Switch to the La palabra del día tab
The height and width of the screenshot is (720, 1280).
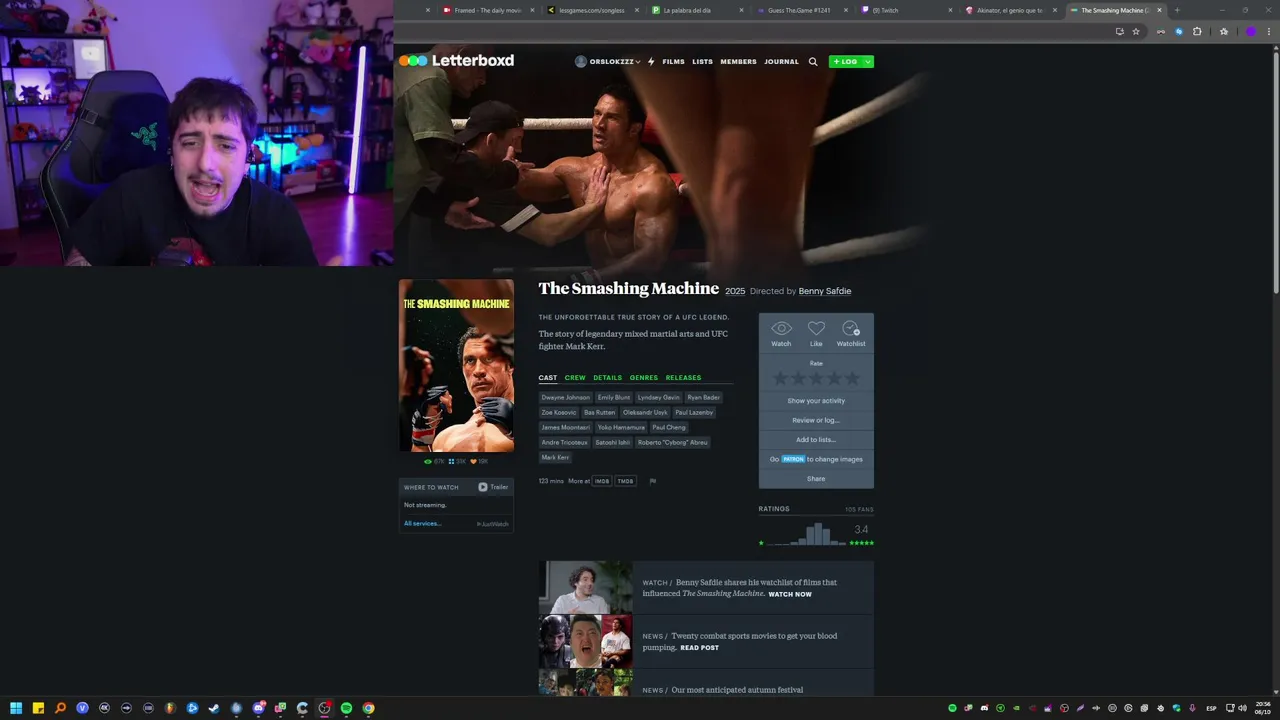(696, 10)
